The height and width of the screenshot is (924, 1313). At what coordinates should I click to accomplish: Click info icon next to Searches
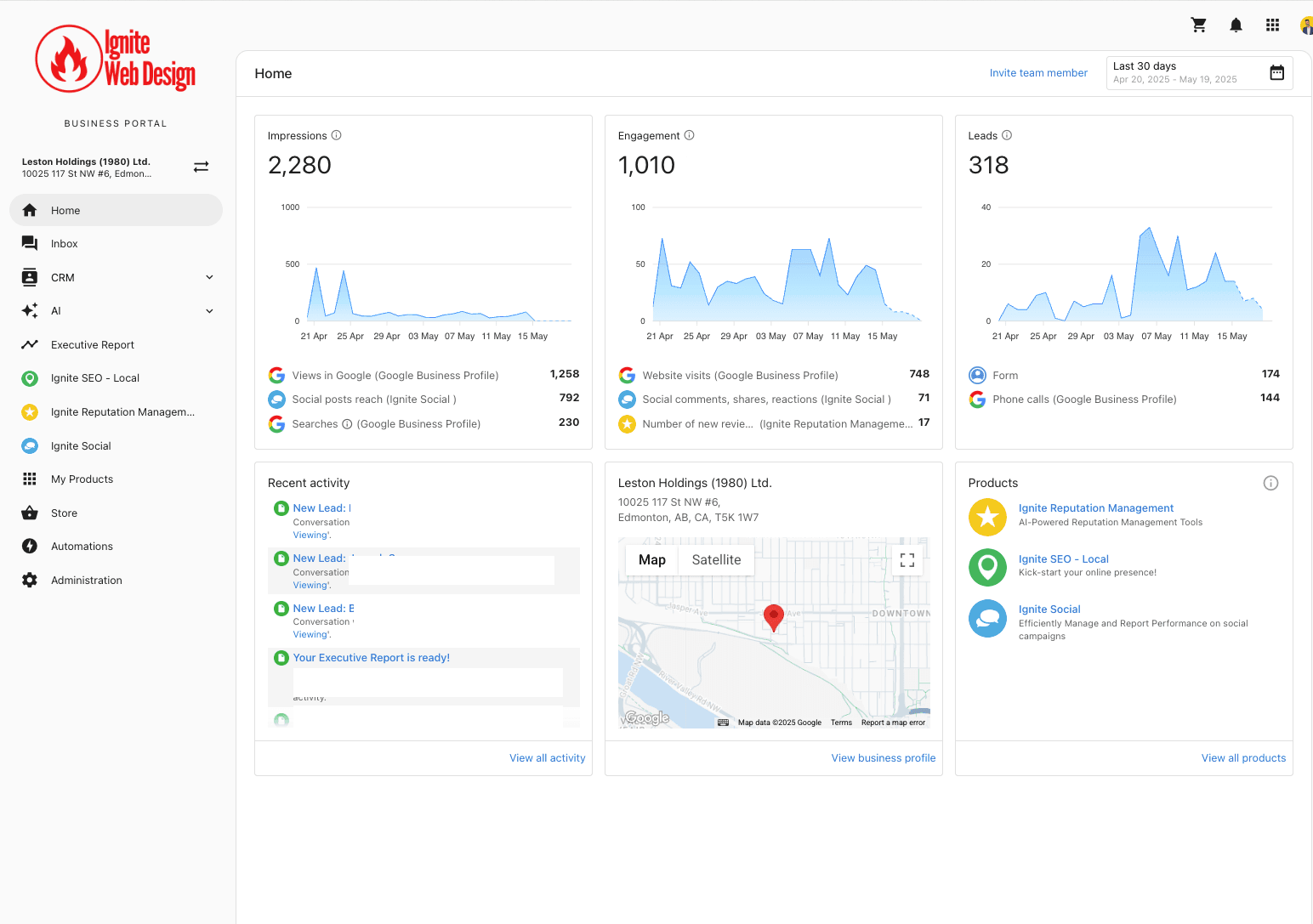[347, 424]
